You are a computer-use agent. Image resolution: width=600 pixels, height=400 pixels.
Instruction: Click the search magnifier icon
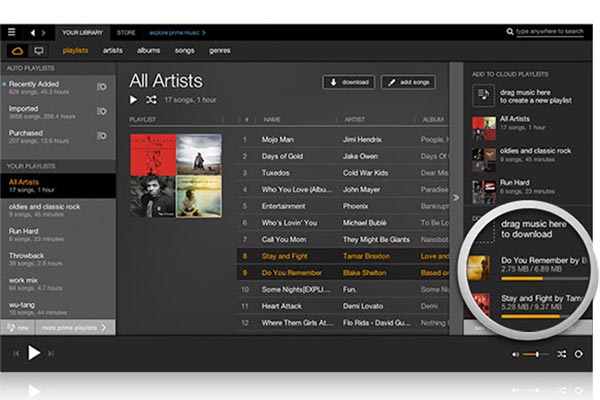(x=510, y=31)
